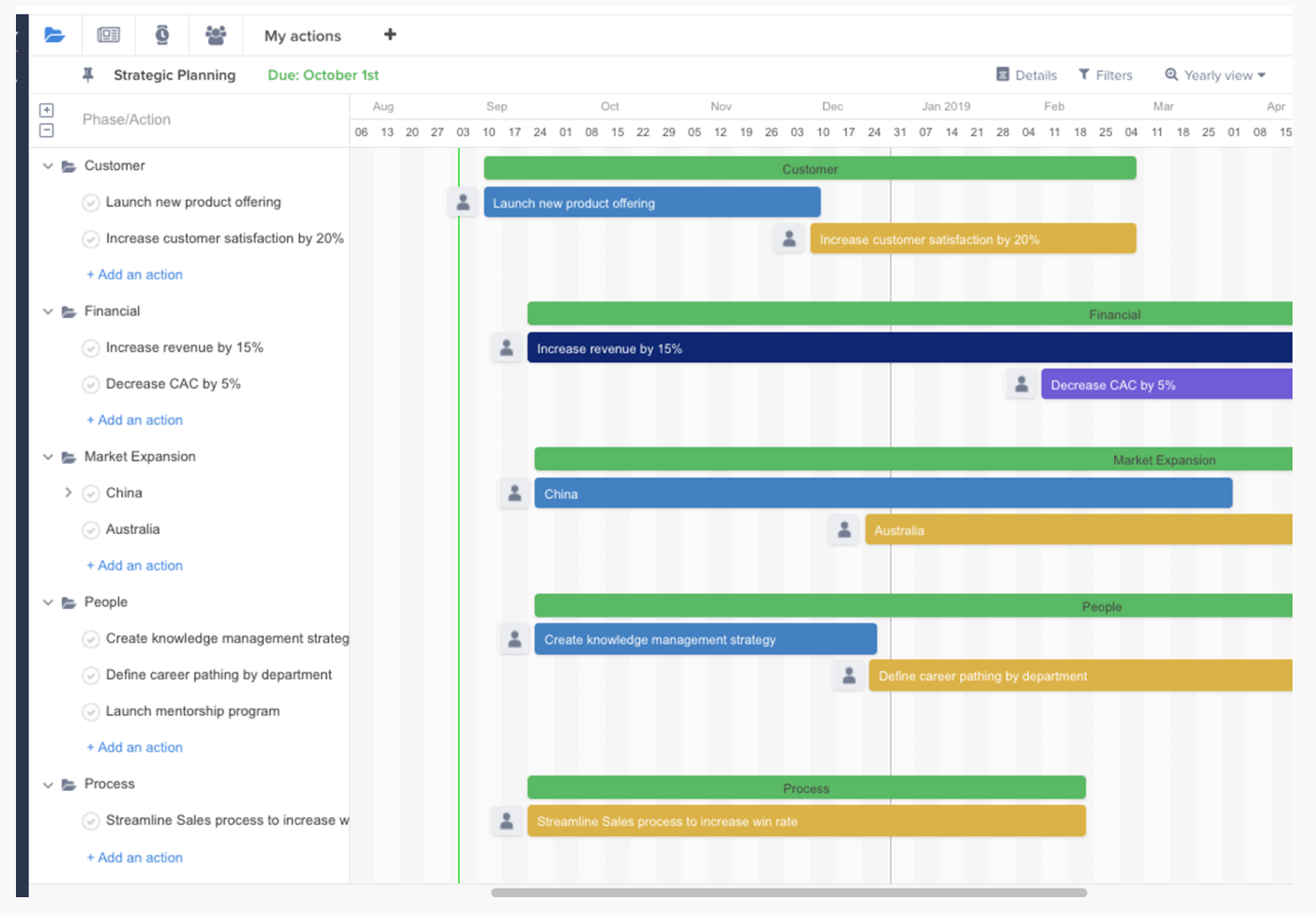Open the team members icon

pos(216,36)
